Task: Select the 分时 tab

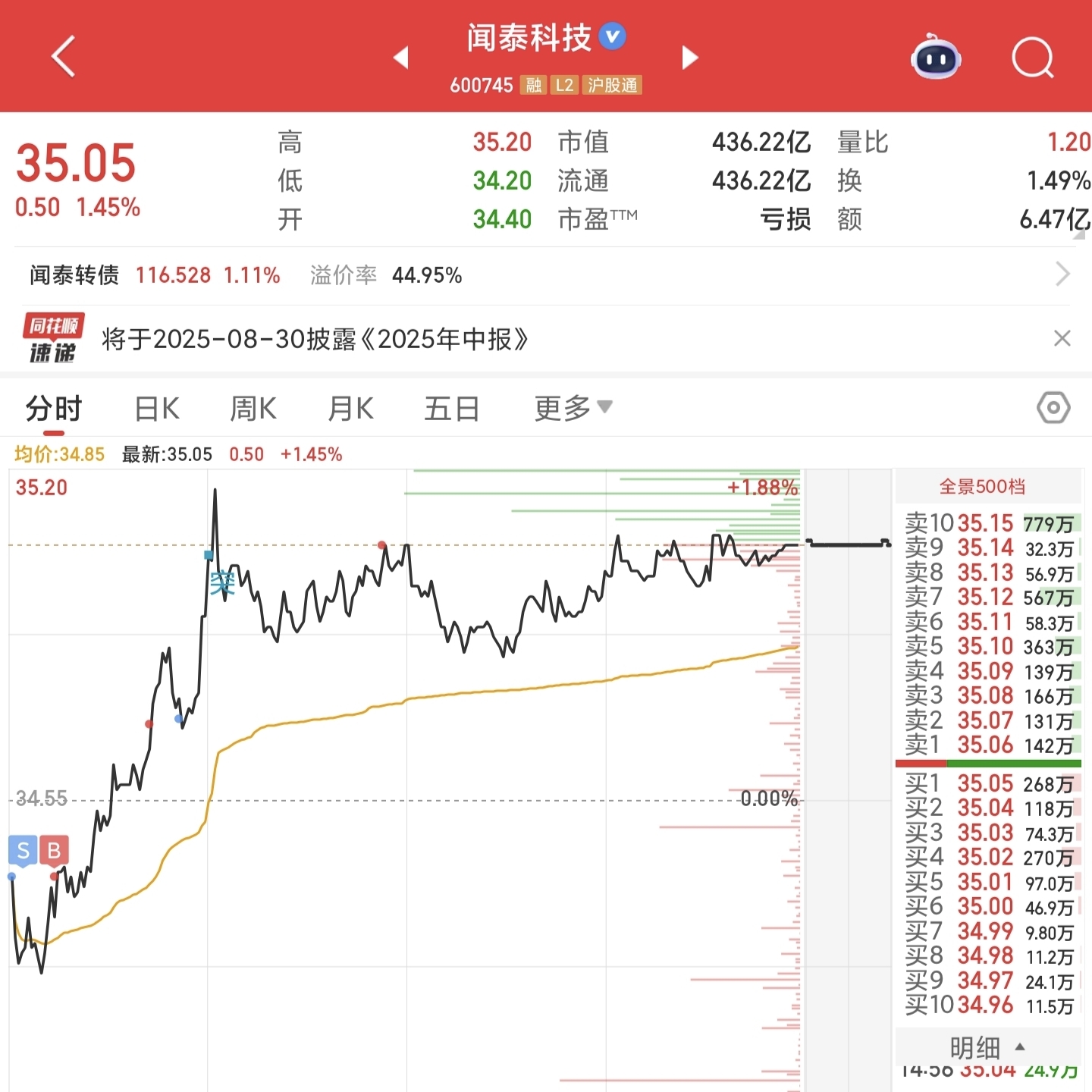Action: [54, 409]
